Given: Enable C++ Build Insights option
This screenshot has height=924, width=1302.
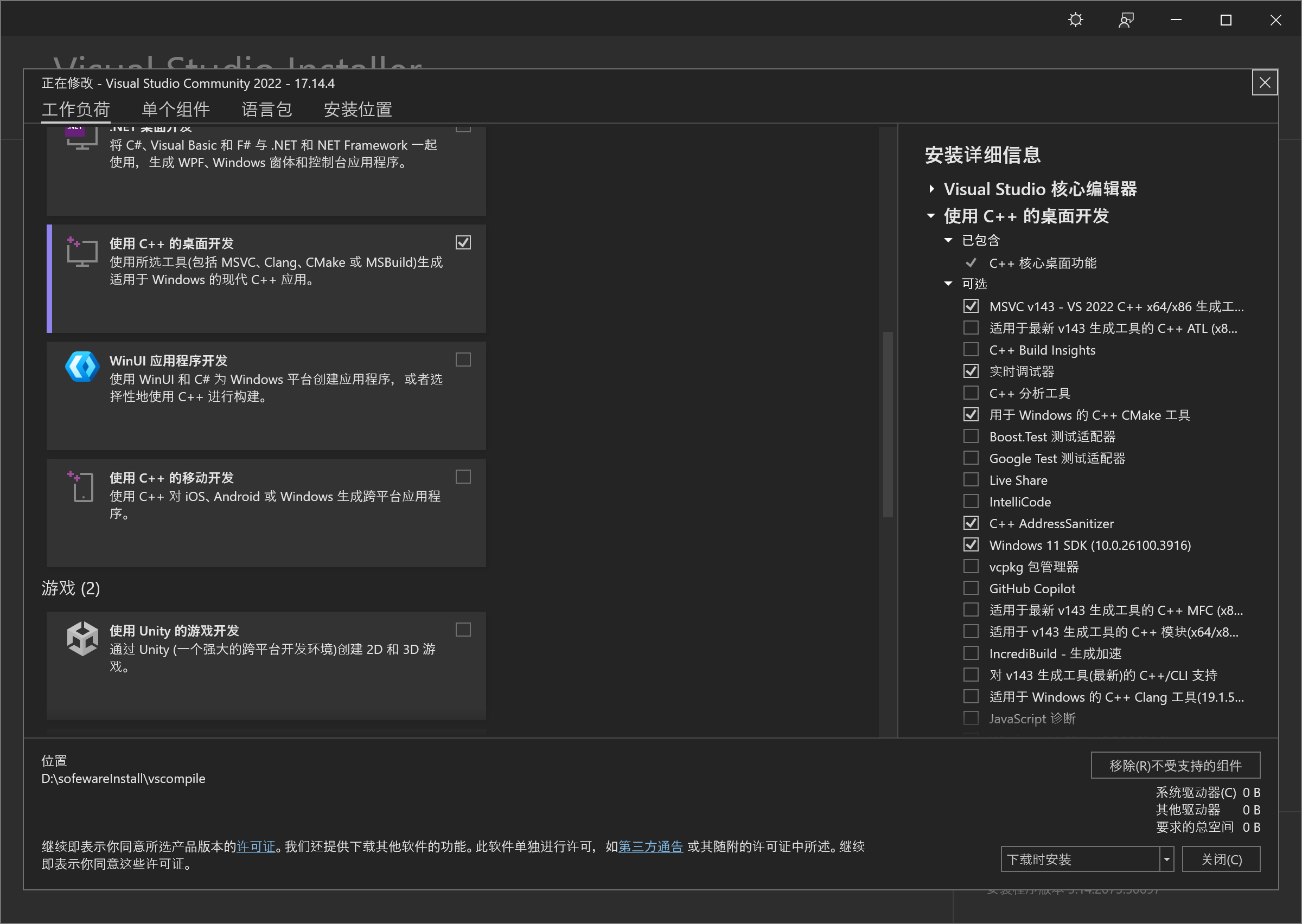Looking at the screenshot, I should [971, 349].
